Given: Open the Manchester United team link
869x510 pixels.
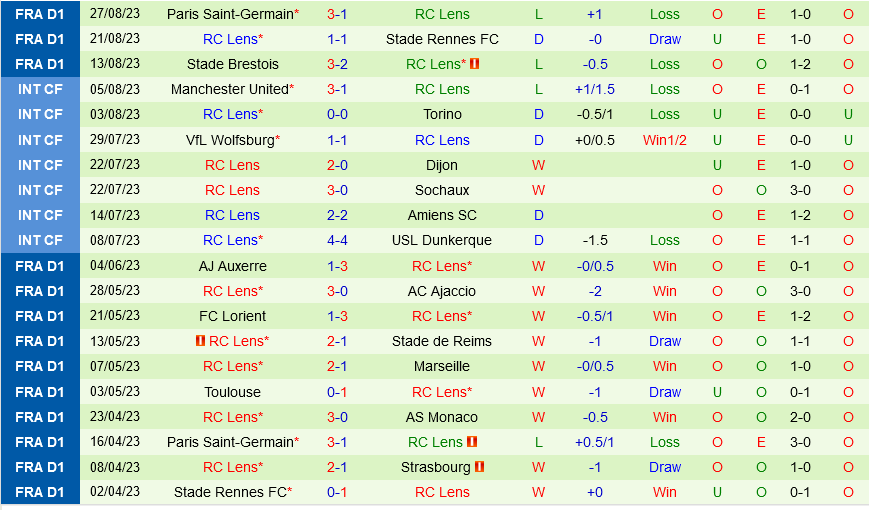Looking at the screenshot, I should [x=230, y=89].
